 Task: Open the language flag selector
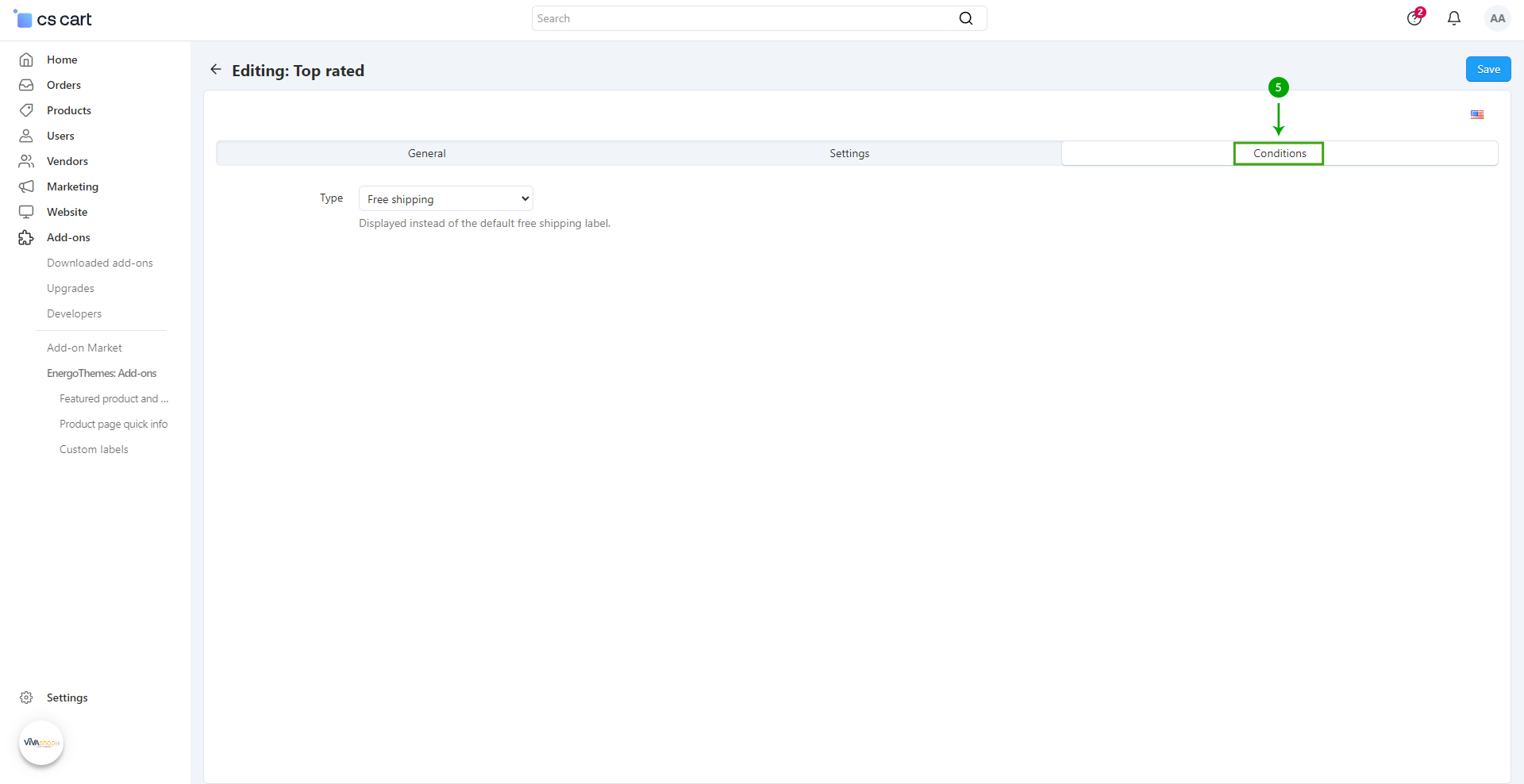click(x=1477, y=115)
